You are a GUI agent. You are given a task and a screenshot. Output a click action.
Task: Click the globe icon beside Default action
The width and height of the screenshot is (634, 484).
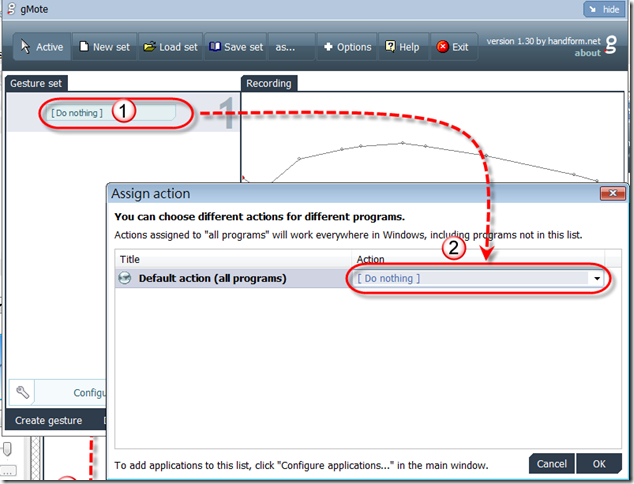click(x=125, y=278)
